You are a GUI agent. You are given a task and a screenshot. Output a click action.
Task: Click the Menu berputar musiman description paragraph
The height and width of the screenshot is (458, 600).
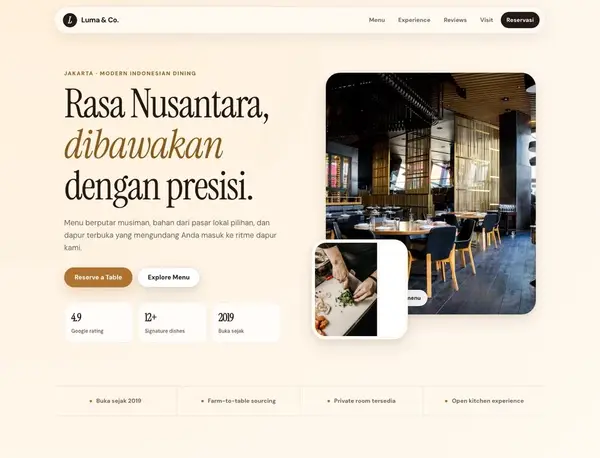click(170, 235)
